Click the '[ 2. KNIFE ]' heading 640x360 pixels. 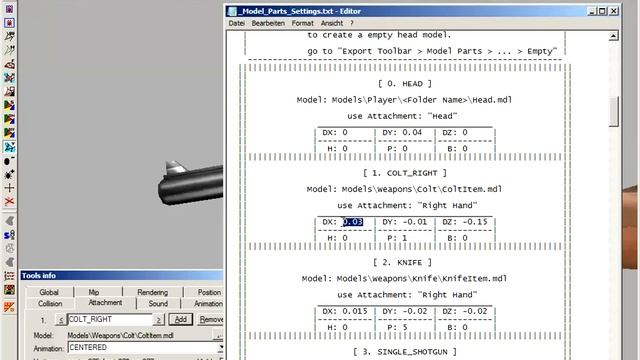pyautogui.click(x=402, y=262)
